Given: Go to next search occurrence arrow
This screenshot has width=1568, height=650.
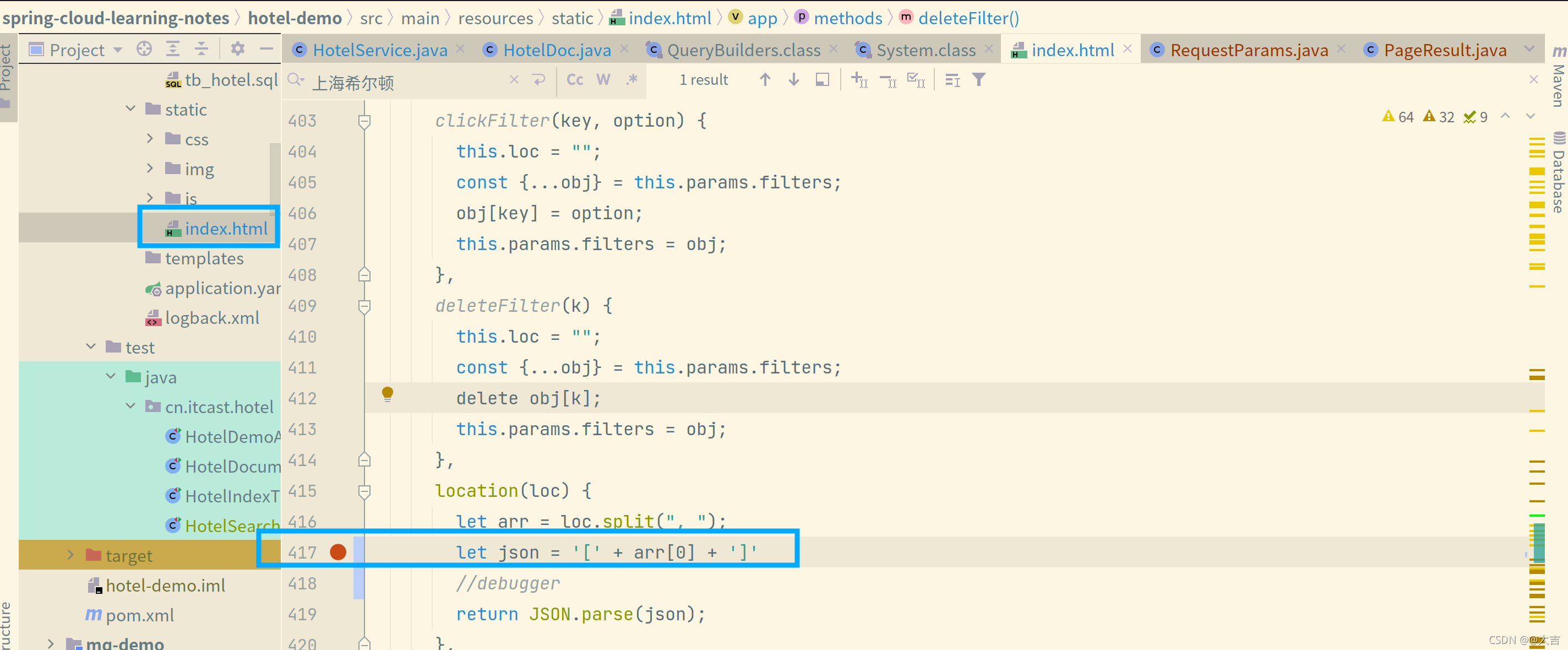Looking at the screenshot, I should pos(794,80).
